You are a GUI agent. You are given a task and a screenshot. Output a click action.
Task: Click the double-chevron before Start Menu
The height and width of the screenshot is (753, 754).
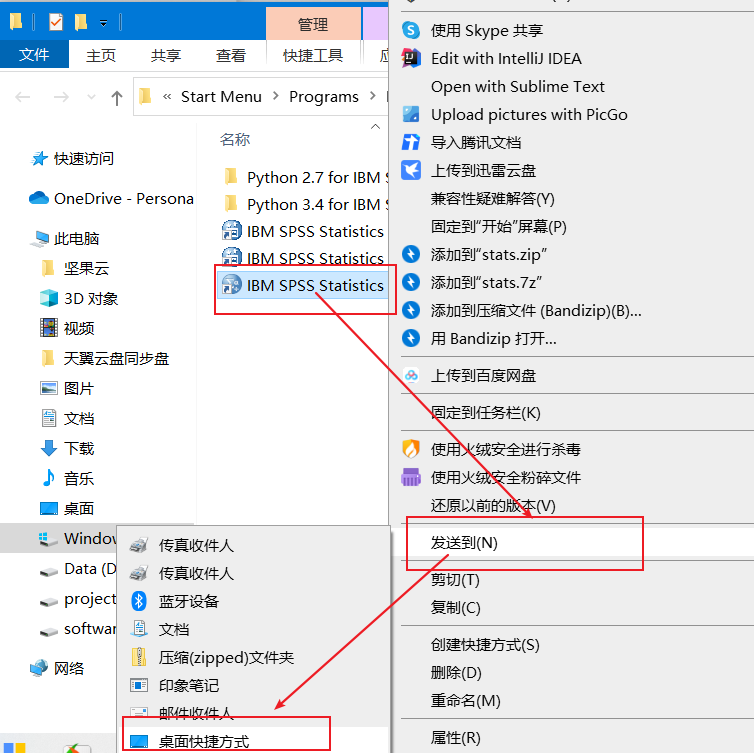tap(167, 97)
